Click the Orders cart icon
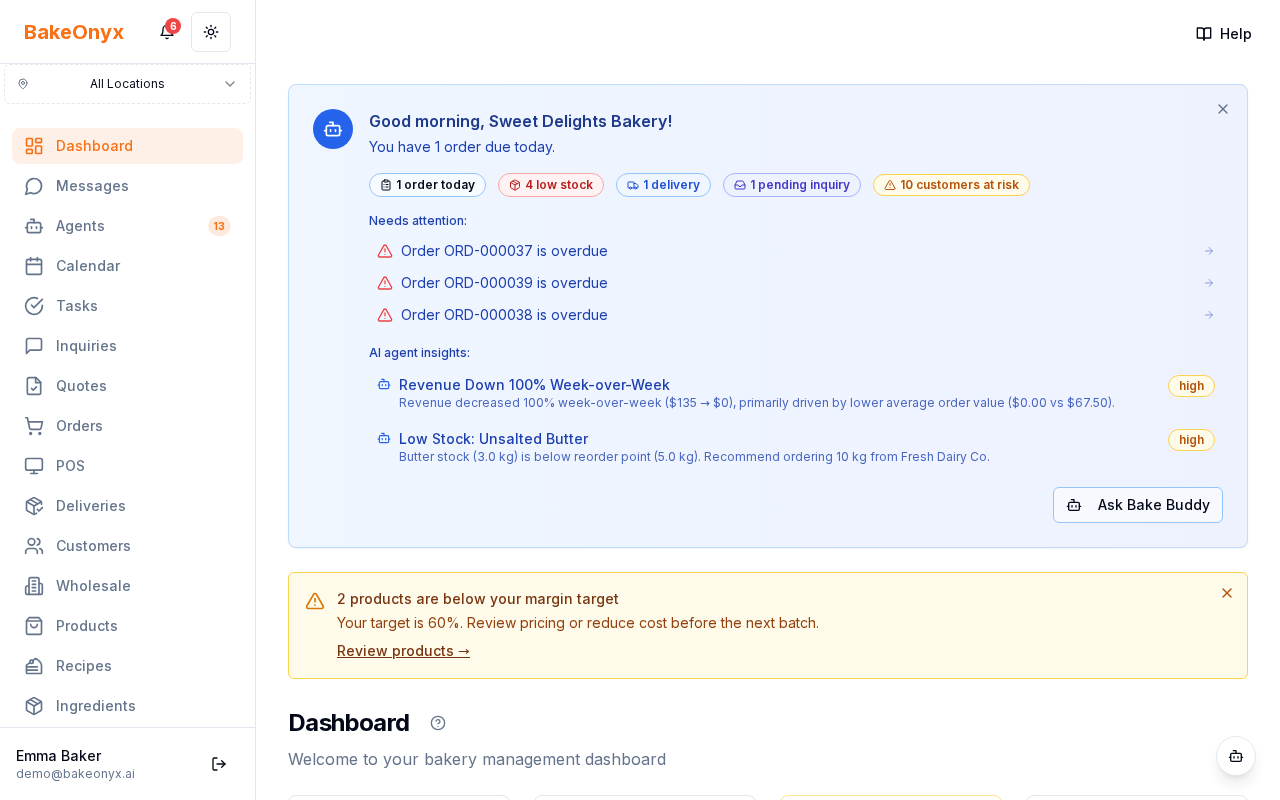Screen dimensions: 1280x800 click(34, 426)
